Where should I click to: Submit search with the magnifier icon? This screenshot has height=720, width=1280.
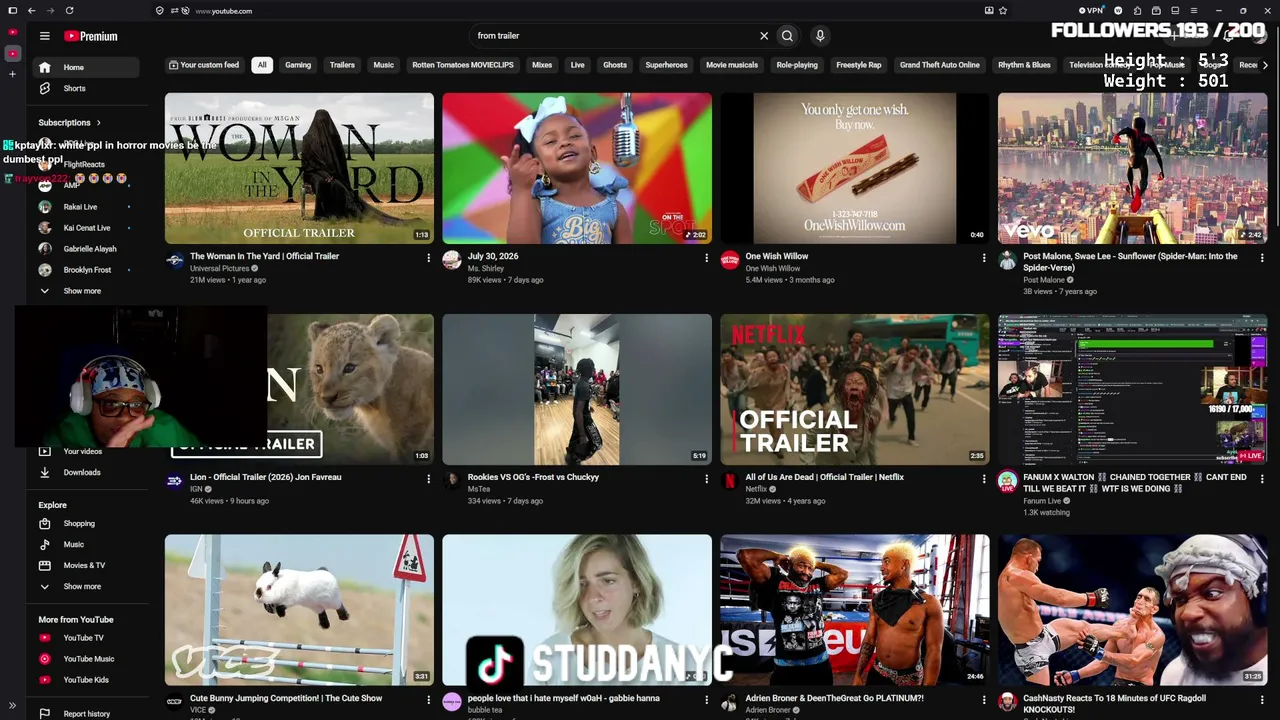tap(787, 36)
